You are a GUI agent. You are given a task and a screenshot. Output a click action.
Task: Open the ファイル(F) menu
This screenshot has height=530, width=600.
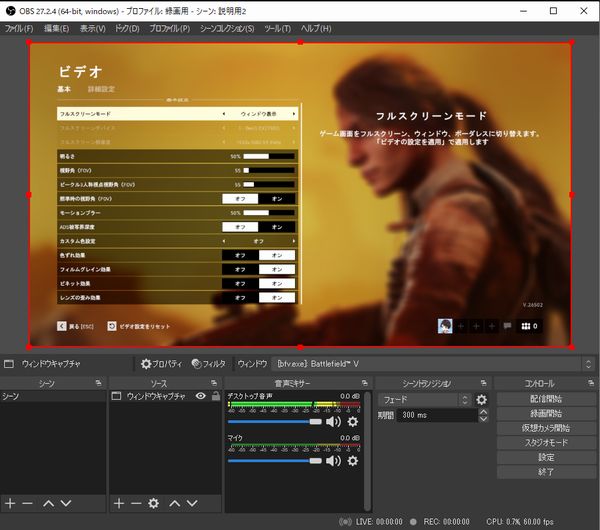19,29
